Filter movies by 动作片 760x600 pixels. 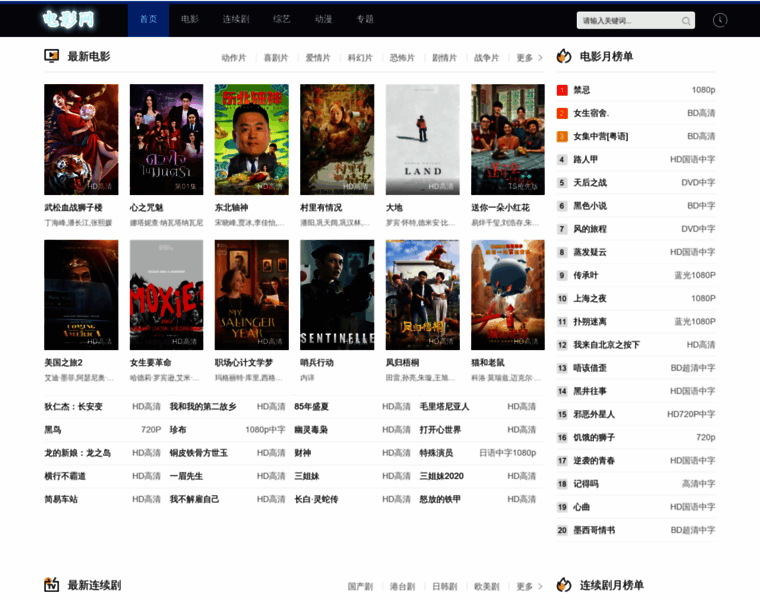(x=234, y=58)
